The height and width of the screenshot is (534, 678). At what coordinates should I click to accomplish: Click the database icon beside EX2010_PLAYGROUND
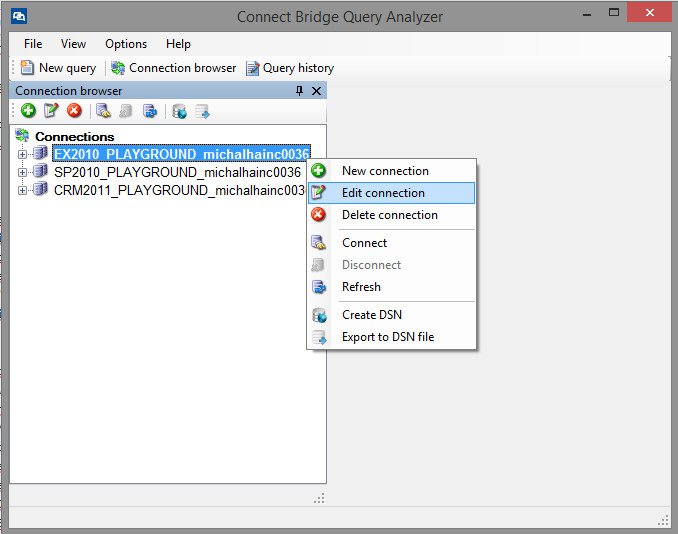click(x=40, y=153)
